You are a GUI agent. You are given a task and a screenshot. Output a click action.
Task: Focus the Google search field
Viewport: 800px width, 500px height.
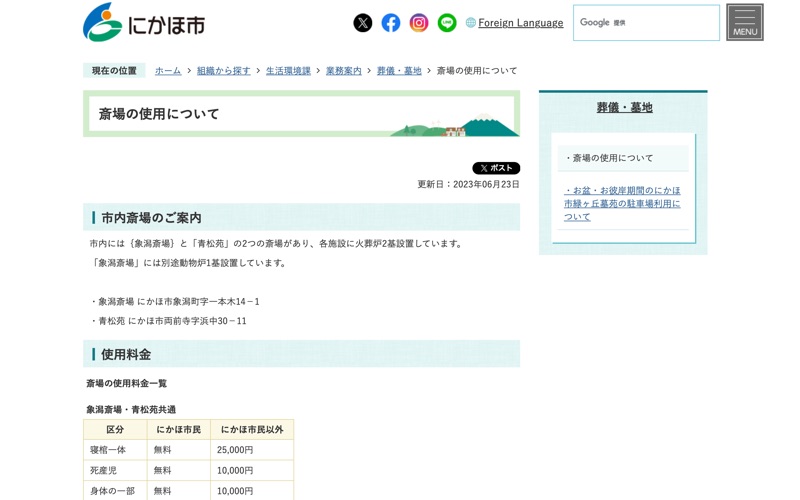[646, 22]
